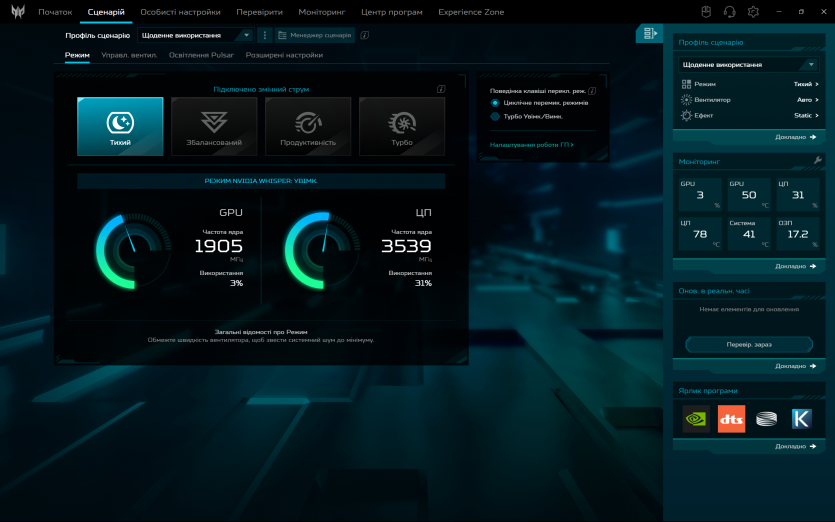Select Турбо Увімк./Вимк. radio option
The image size is (835, 522).
[495, 116]
